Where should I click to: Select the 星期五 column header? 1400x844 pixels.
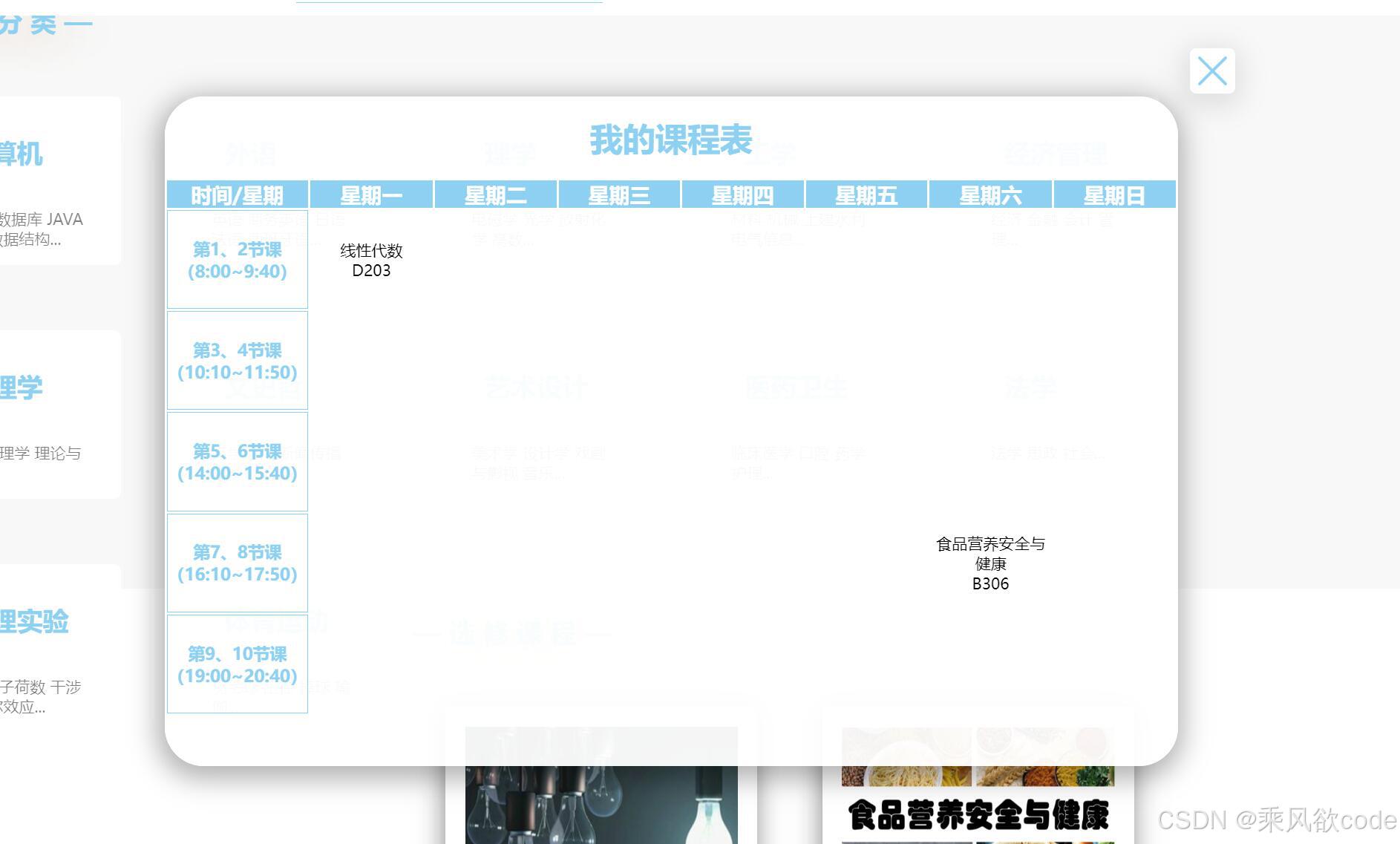(x=866, y=194)
